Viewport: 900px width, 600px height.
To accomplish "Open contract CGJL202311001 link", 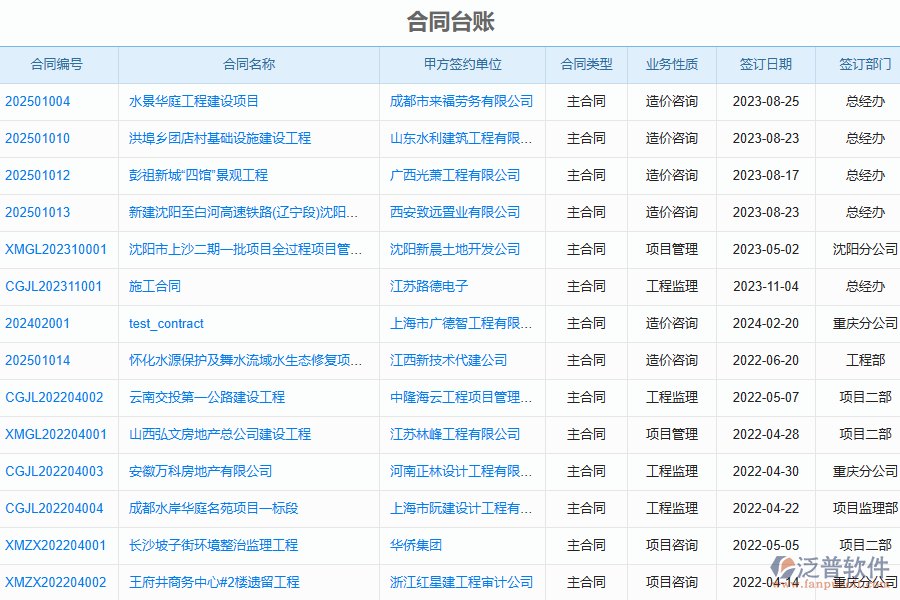I will 54,286.
